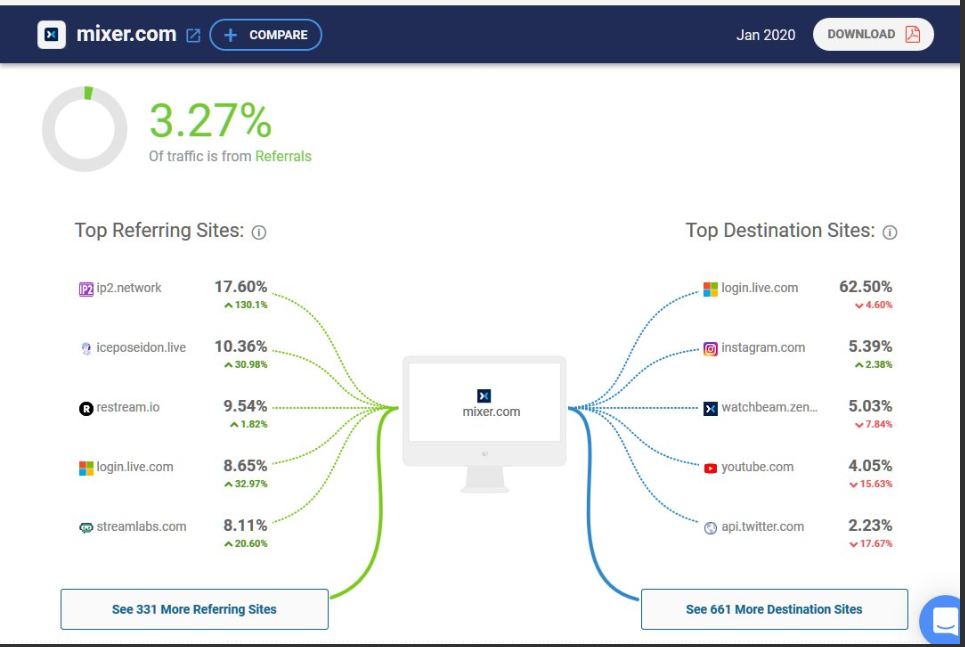Select the 8.11% referral value
Screen dimensions: 965x647
[x=245, y=526]
